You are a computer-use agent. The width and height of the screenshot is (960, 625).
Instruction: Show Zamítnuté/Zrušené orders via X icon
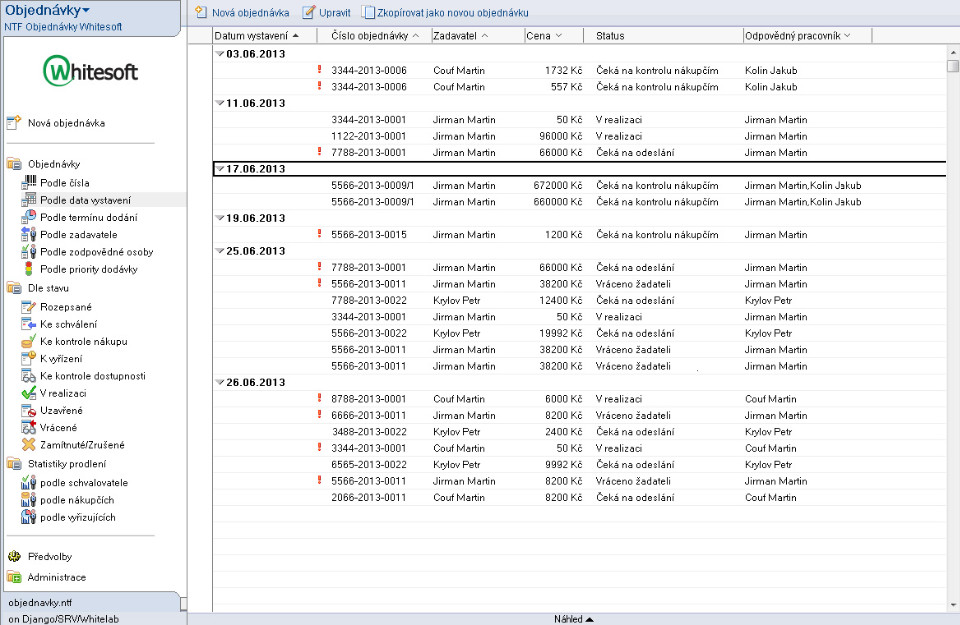(x=29, y=445)
